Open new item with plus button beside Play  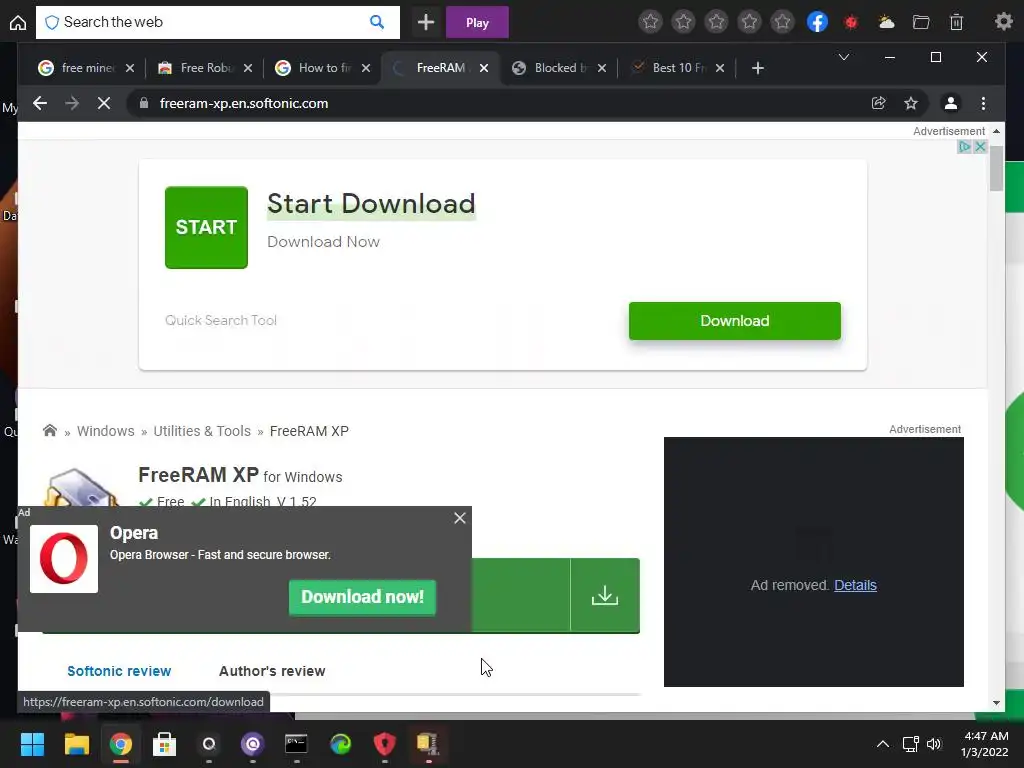[x=426, y=22]
